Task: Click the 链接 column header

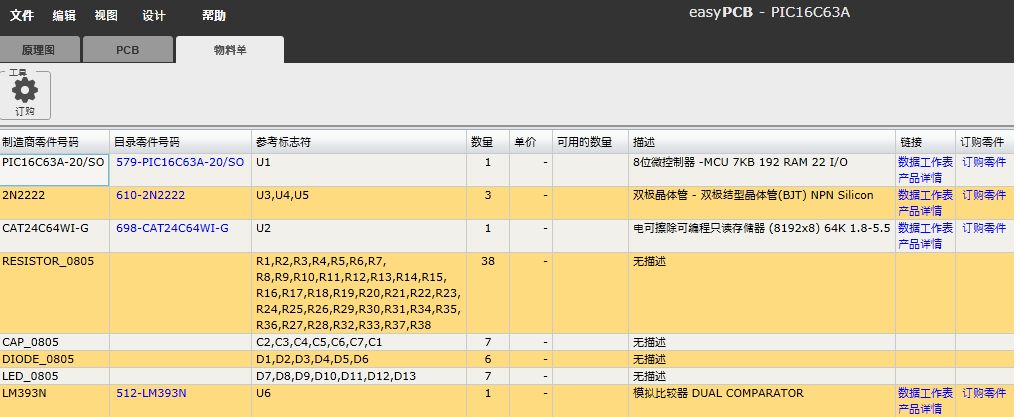Action: click(926, 142)
